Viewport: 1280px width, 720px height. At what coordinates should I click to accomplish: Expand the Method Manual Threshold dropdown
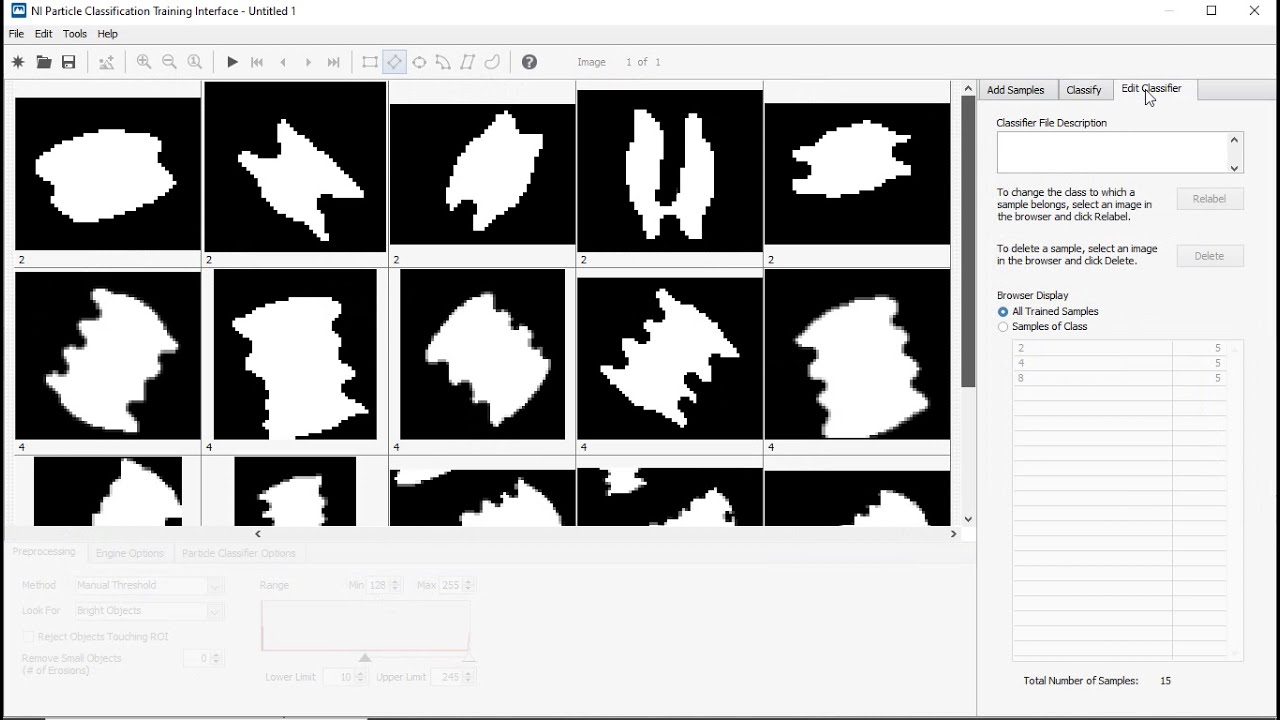[215, 586]
